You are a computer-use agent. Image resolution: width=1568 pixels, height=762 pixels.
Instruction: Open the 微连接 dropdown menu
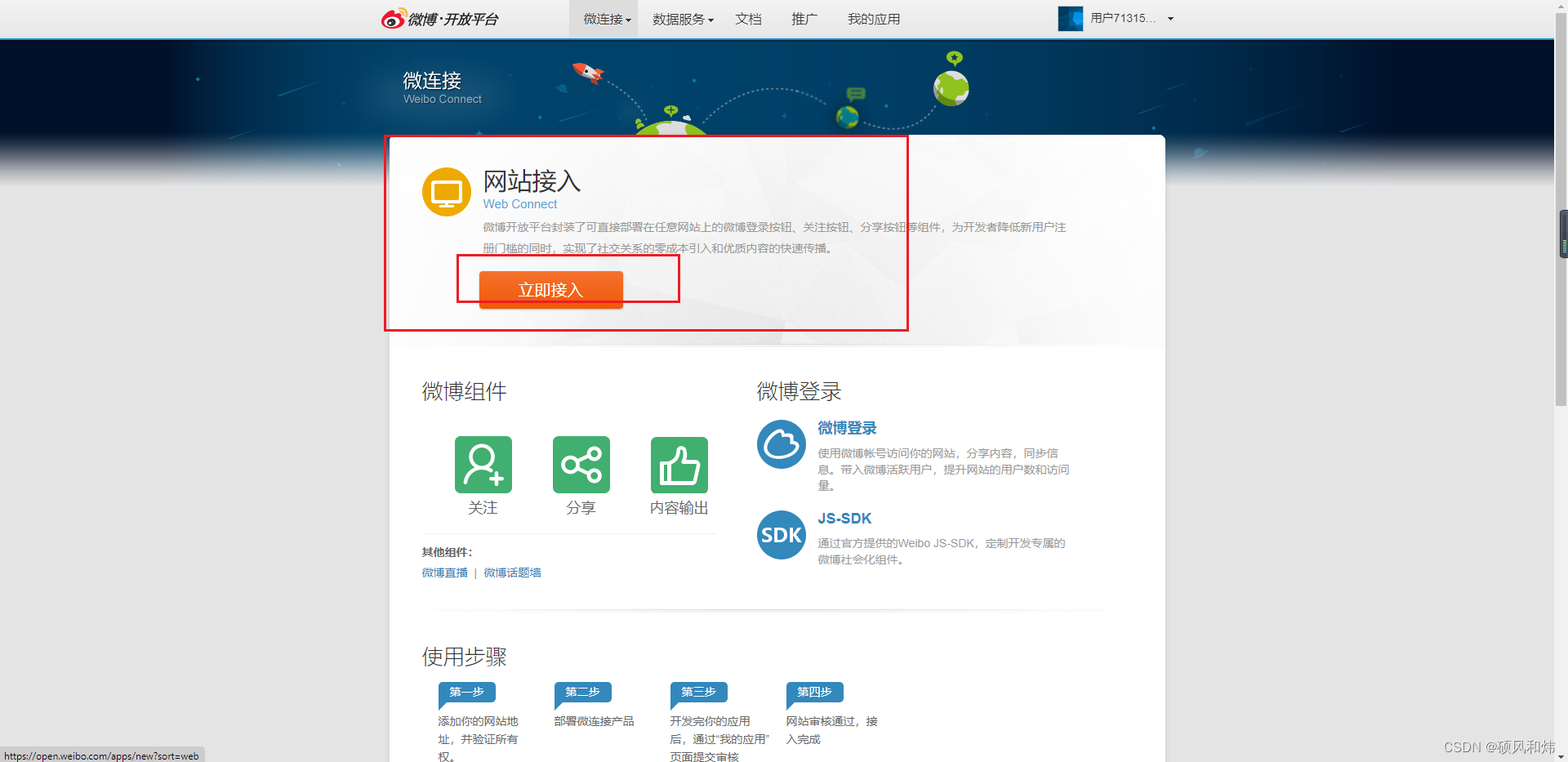[x=604, y=19]
